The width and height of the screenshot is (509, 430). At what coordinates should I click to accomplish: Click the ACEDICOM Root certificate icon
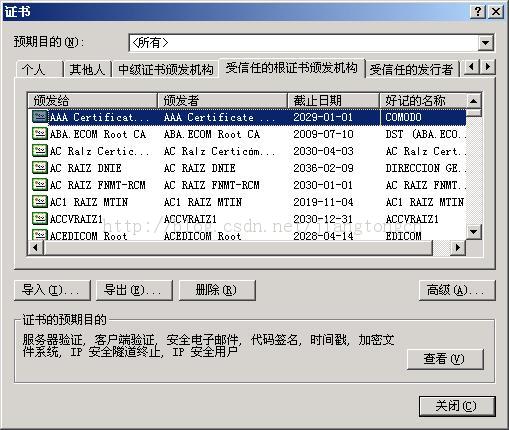coord(40,235)
